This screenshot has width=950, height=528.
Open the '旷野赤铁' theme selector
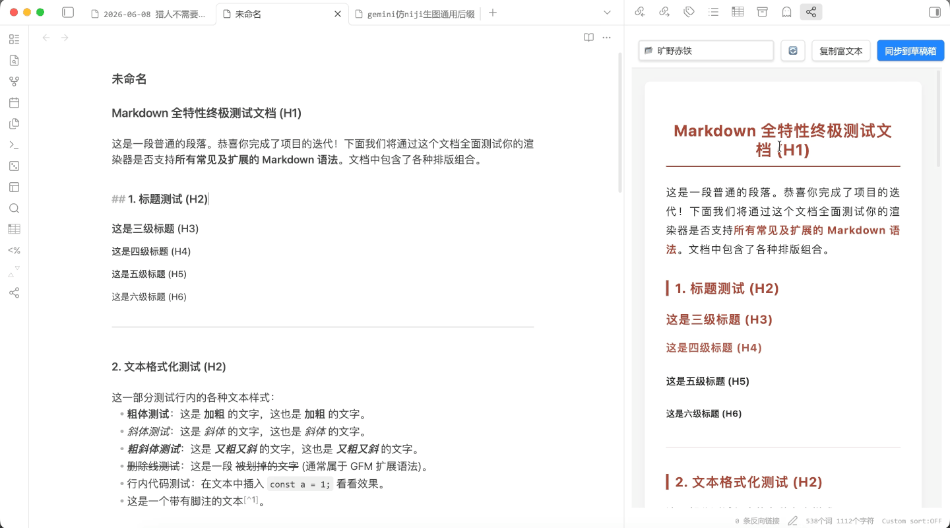point(706,51)
